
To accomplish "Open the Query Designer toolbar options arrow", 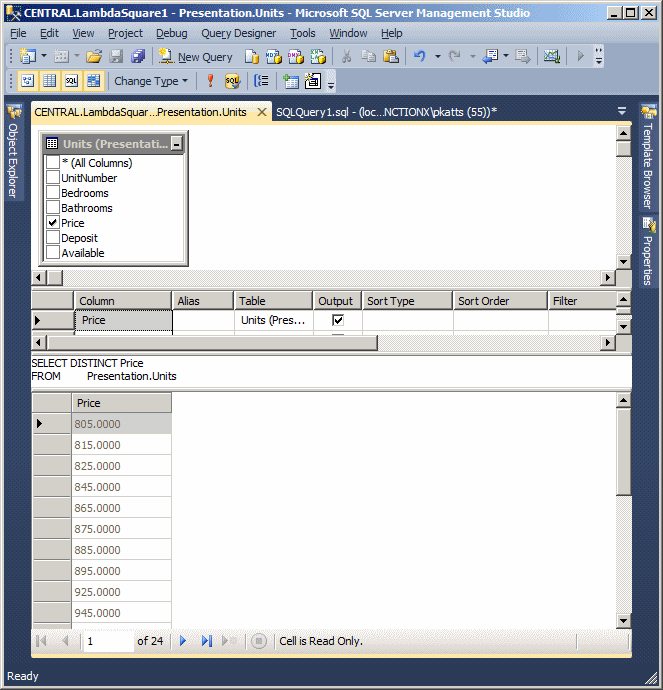I will 331,82.
